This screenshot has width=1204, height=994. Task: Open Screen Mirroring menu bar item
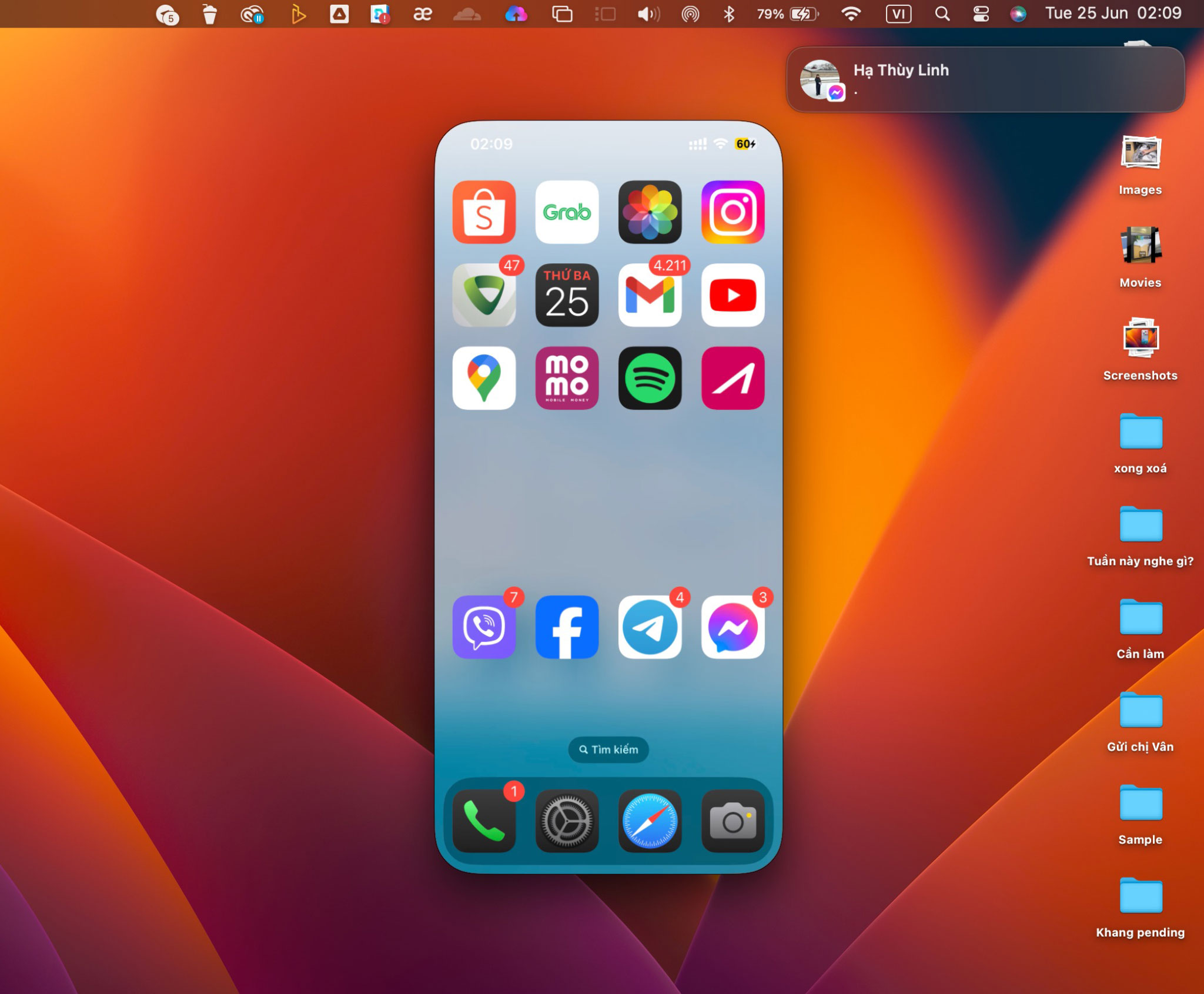tap(562, 14)
